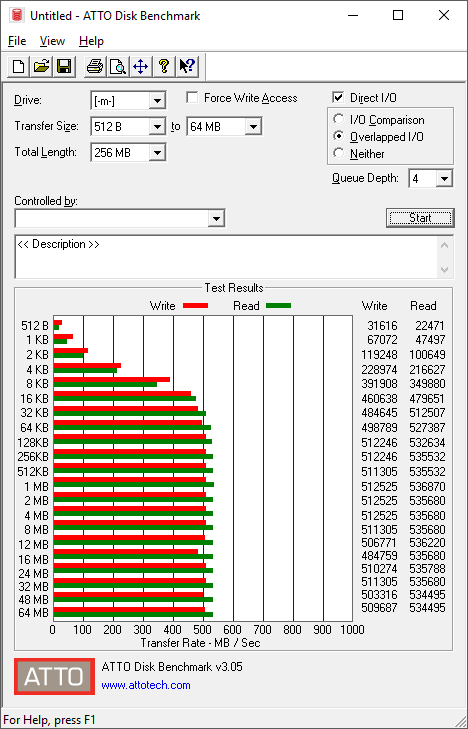Click the Print toolbar icon
The width and height of the screenshot is (468, 729).
[x=95, y=66]
